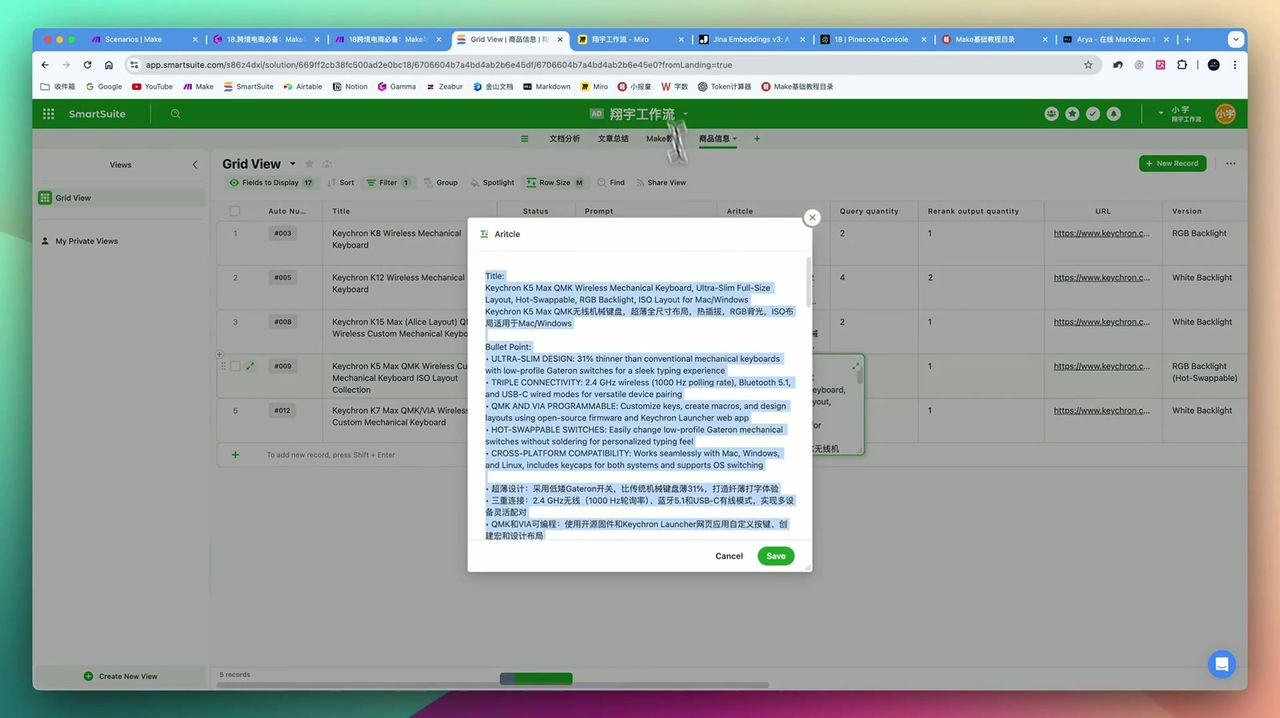
Task: Open the notifications bell icon
Action: (1113, 114)
